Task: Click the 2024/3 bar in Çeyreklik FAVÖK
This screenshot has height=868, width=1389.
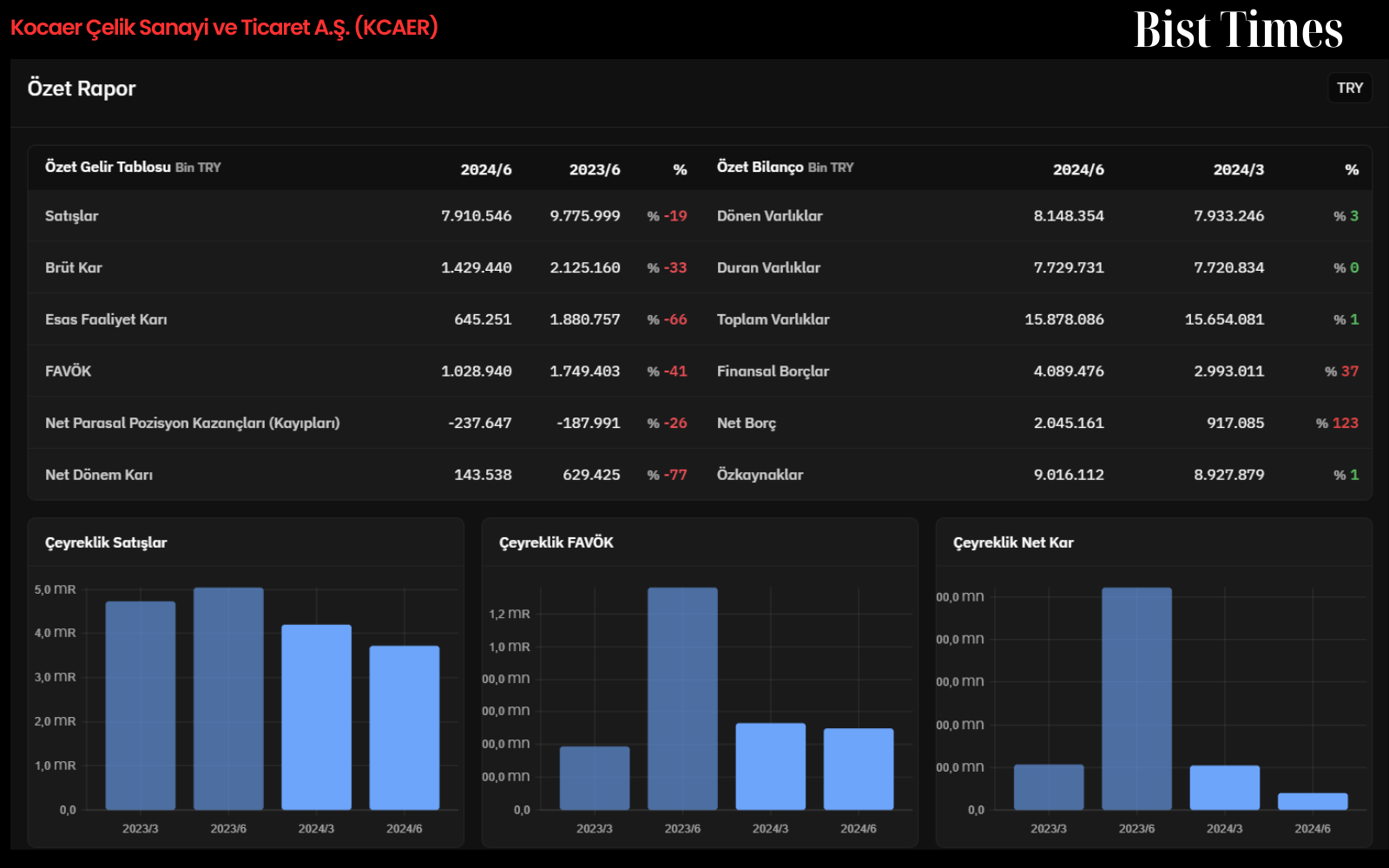Action: (x=771, y=766)
